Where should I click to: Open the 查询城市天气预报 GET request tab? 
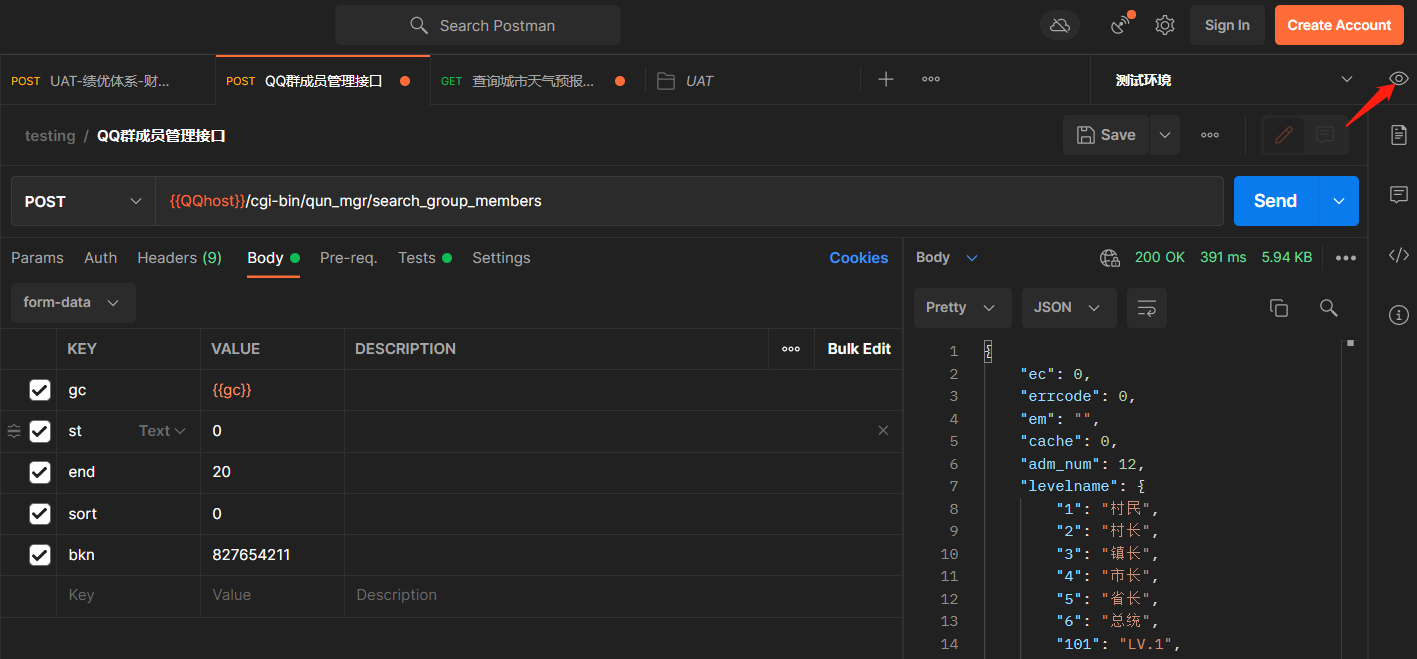(x=537, y=81)
